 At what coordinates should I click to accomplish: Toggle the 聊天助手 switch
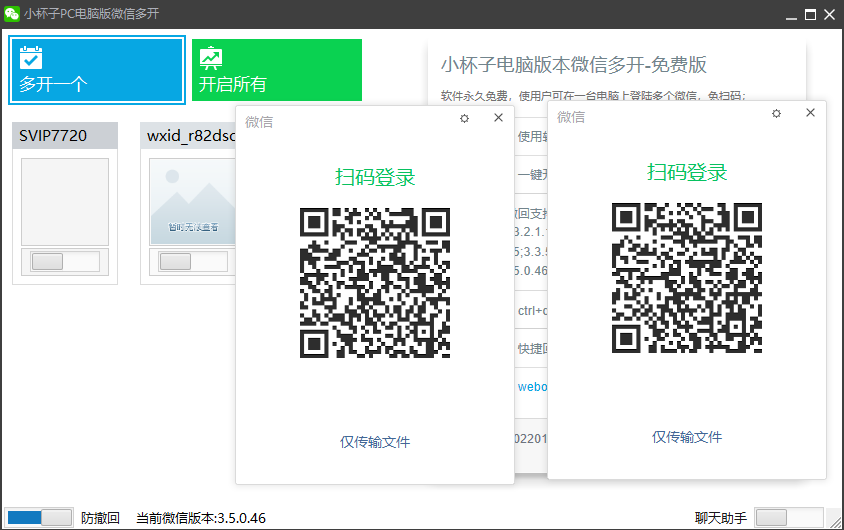pos(789,518)
